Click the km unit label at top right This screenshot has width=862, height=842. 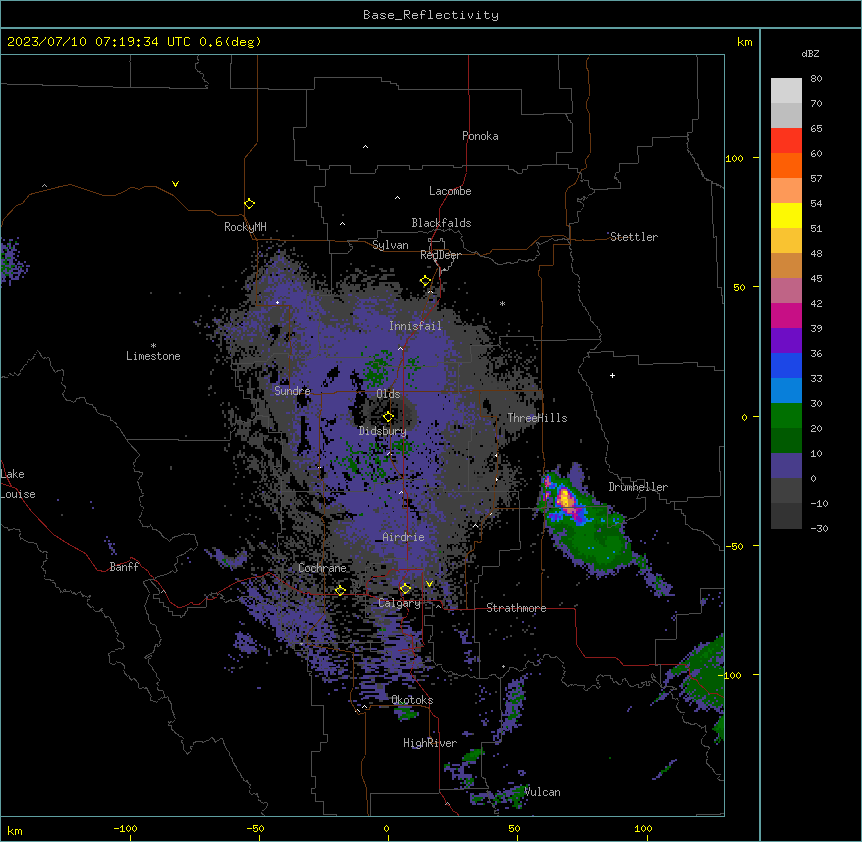click(x=745, y=42)
